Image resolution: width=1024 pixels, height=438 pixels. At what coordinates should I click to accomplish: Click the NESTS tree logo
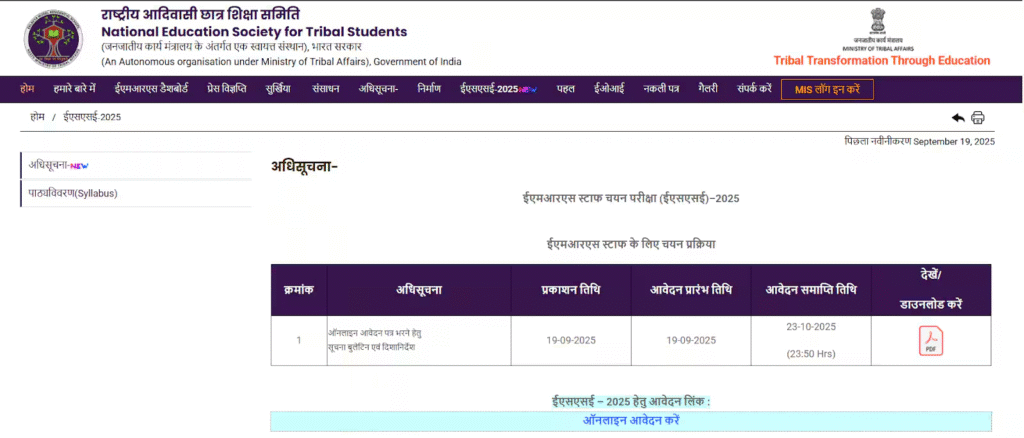pyautogui.click(x=54, y=36)
